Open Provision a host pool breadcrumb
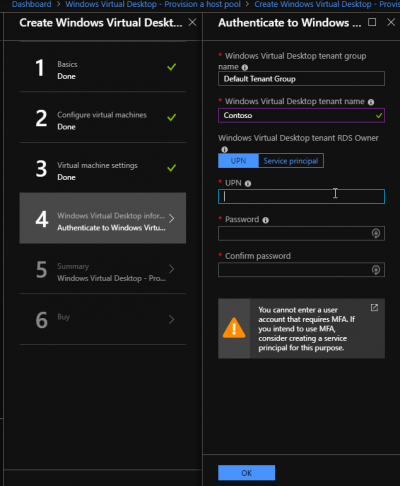This screenshot has width=400, height=486. [153, 4]
